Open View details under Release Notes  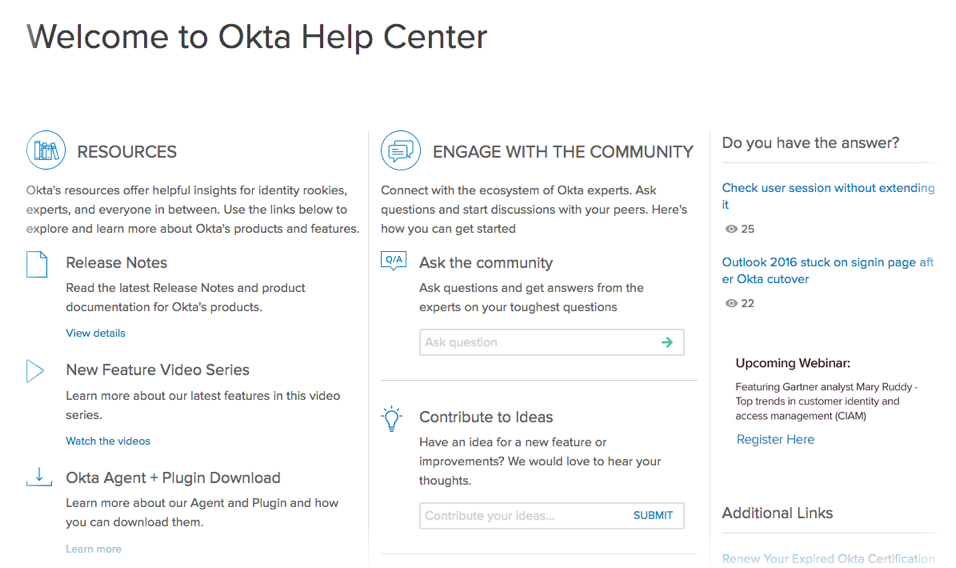[x=96, y=333]
